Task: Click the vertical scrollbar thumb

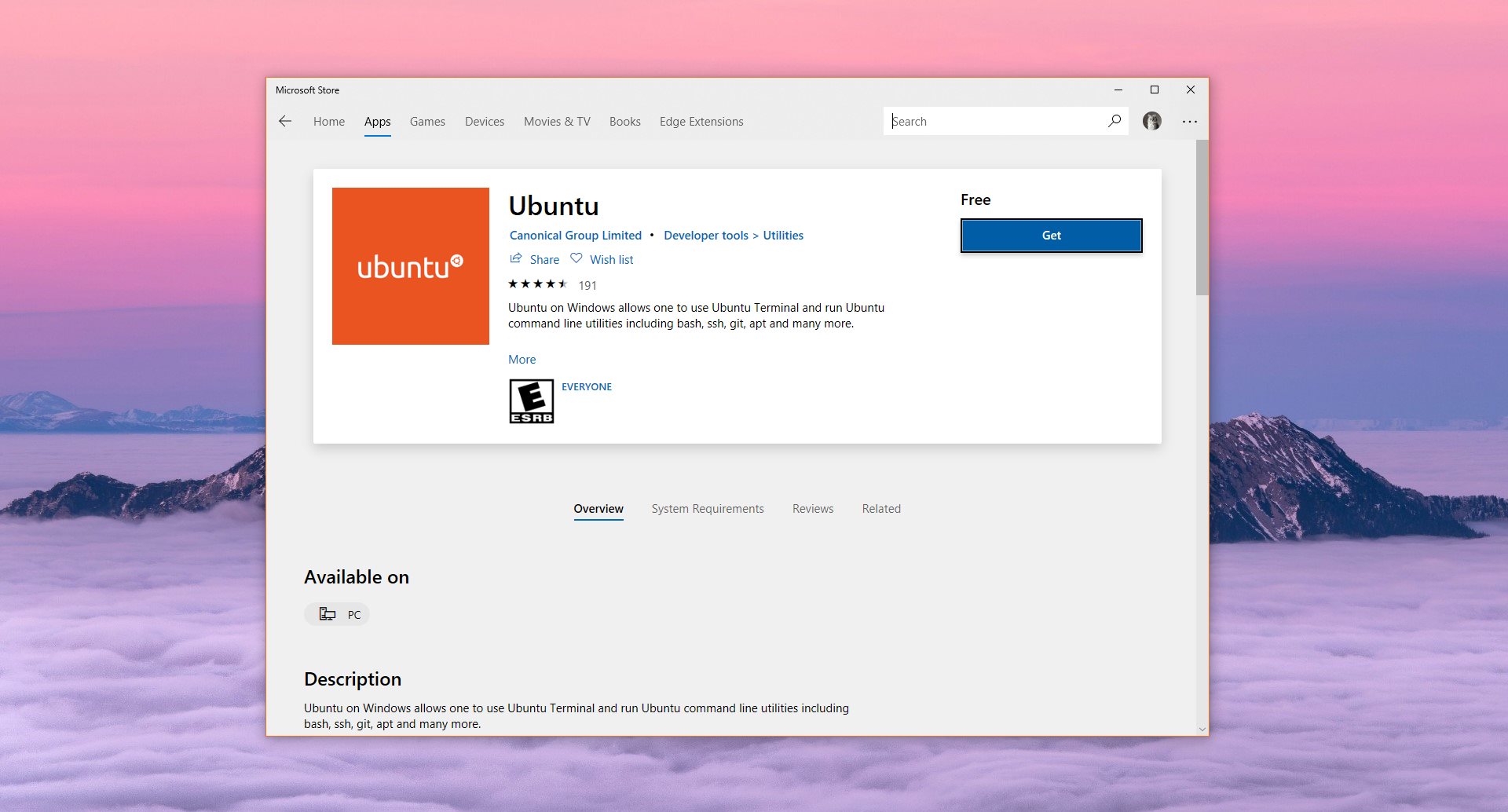Action: 1202,218
